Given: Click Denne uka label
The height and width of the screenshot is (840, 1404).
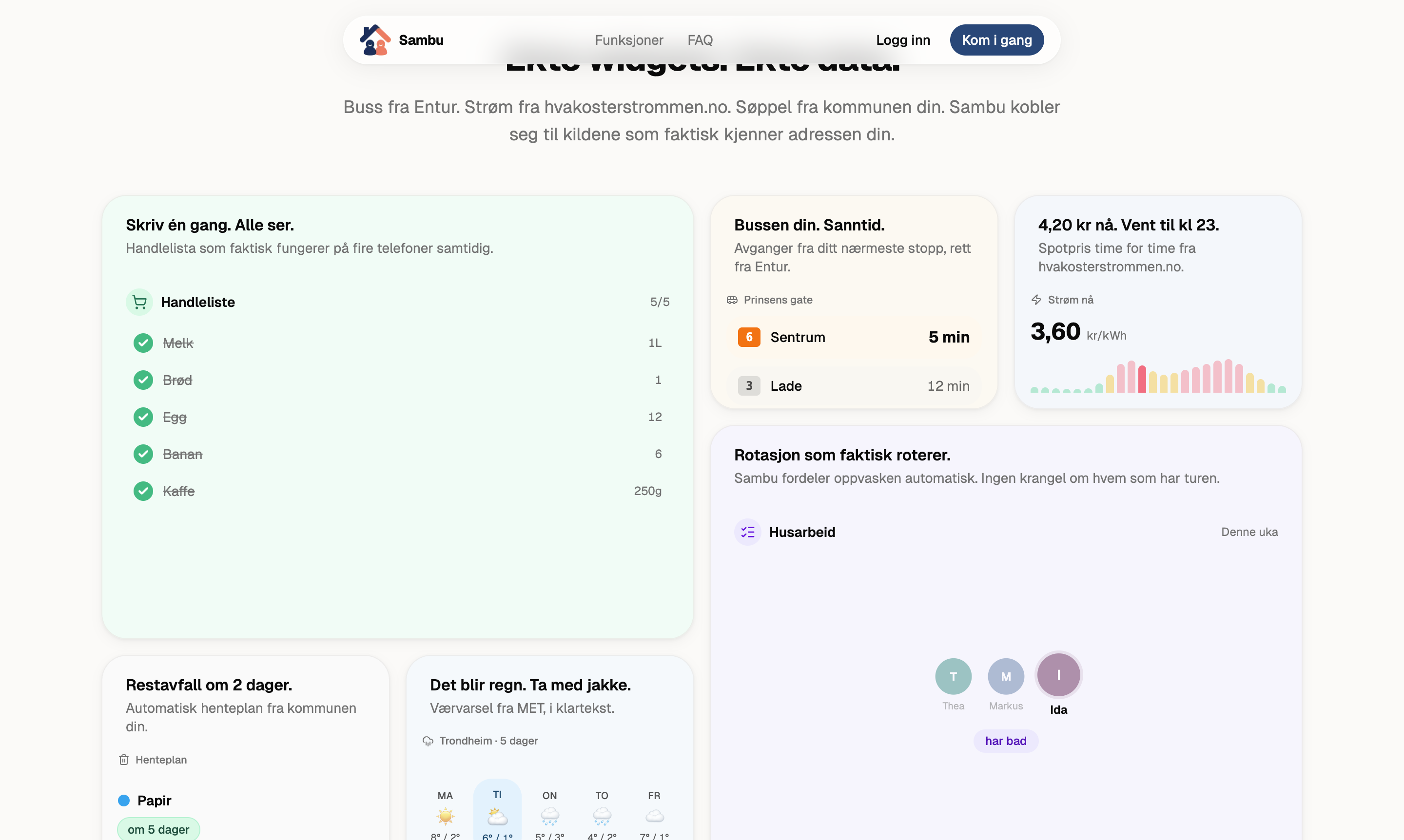Looking at the screenshot, I should 1249,532.
